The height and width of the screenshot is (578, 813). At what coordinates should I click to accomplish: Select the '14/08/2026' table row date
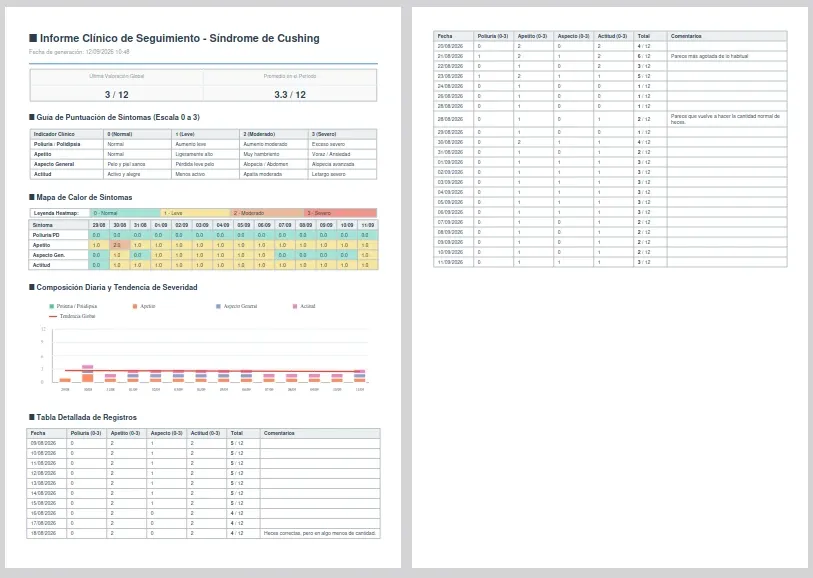pyautogui.click(x=44, y=494)
